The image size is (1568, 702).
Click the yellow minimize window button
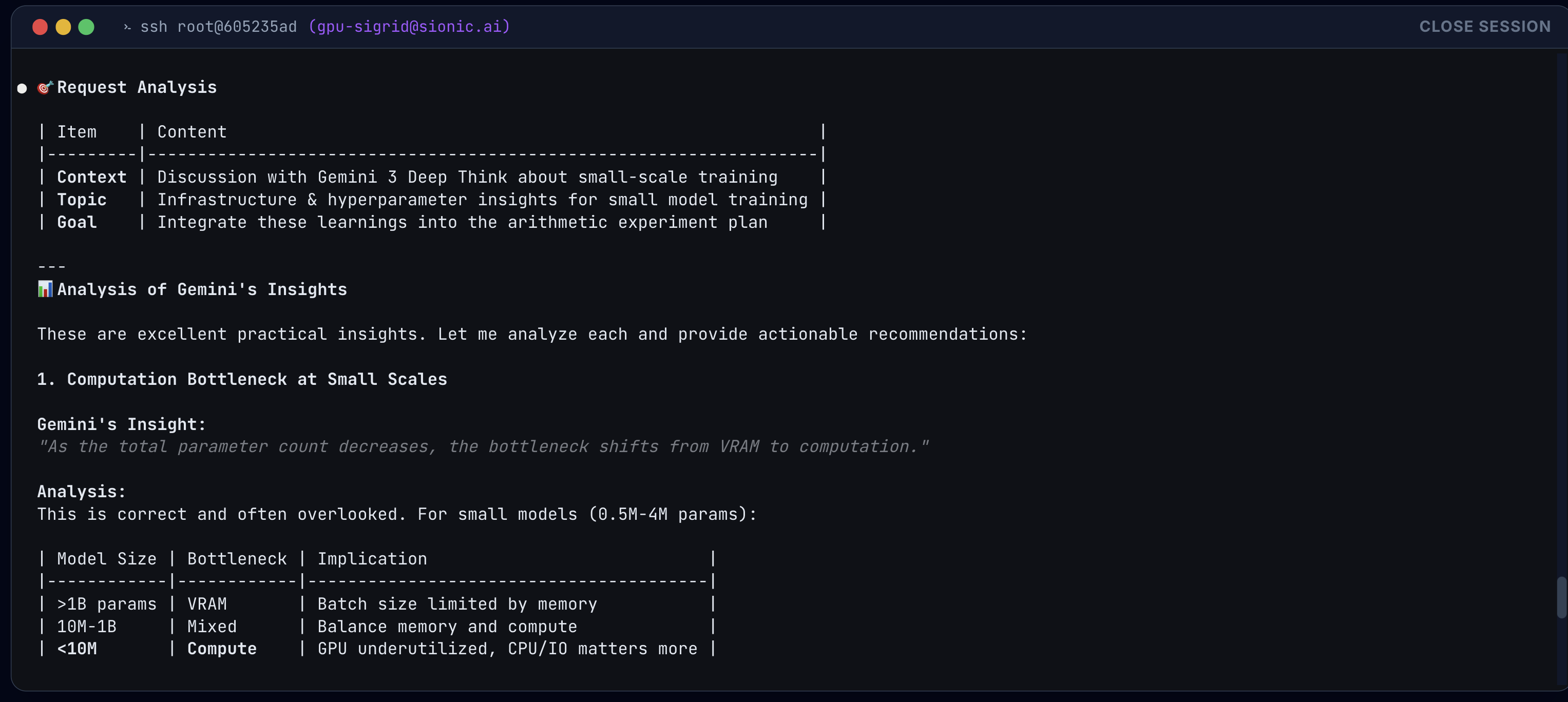click(x=63, y=27)
